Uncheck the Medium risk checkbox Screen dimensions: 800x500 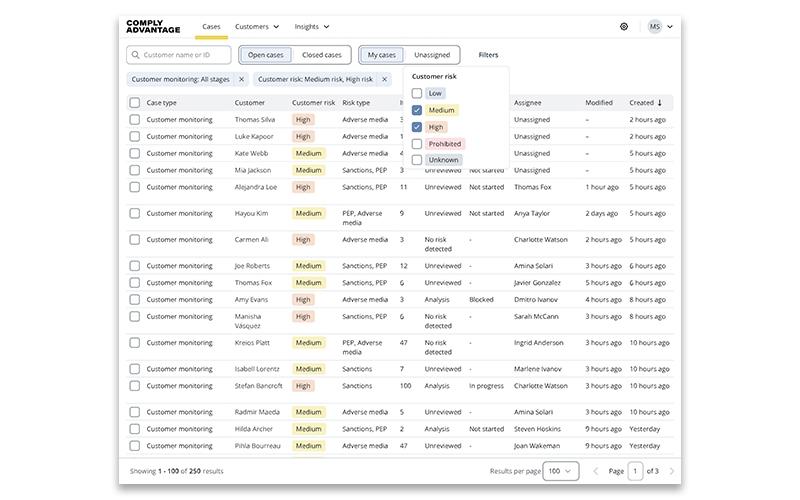(417, 110)
